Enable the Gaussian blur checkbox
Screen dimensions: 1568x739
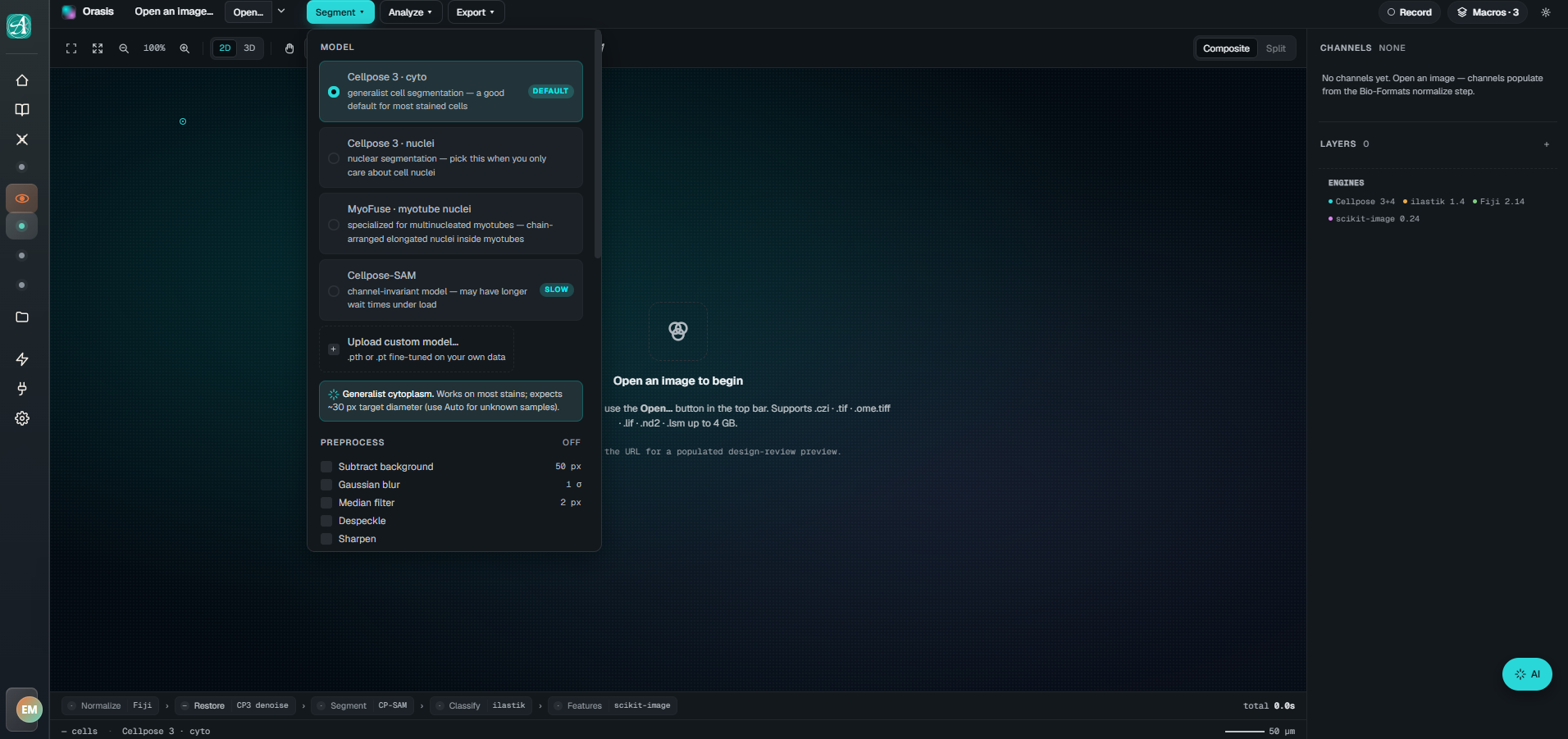click(326, 485)
